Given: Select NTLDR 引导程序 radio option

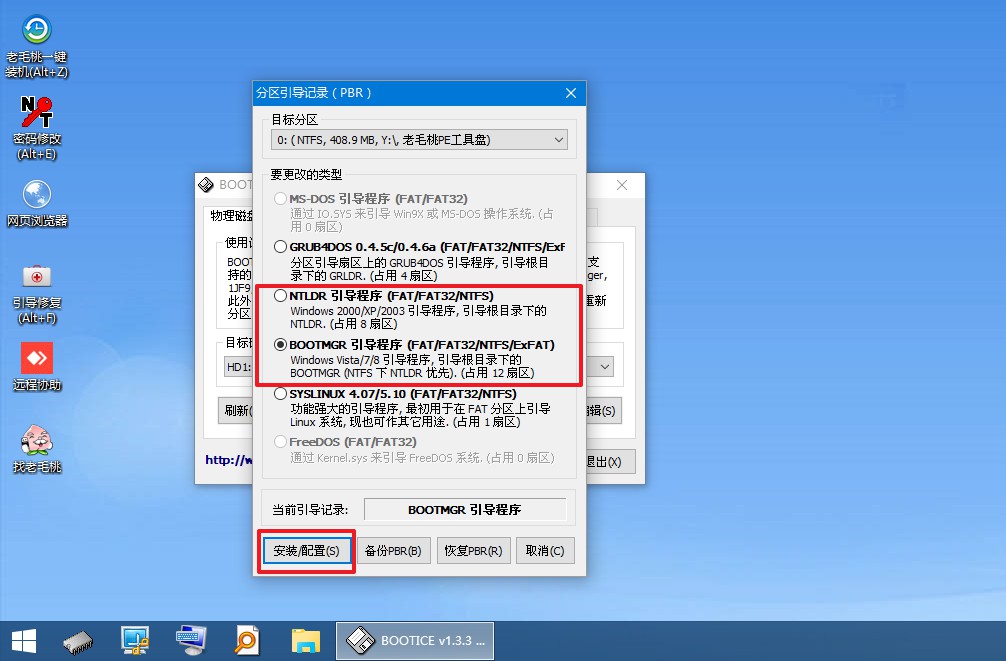Looking at the screenshot, I should (280, 296).
